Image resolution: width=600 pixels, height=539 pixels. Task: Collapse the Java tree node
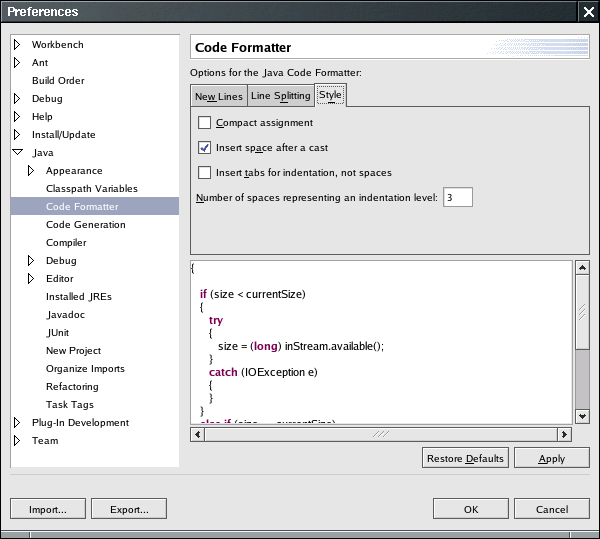(17, 152)
